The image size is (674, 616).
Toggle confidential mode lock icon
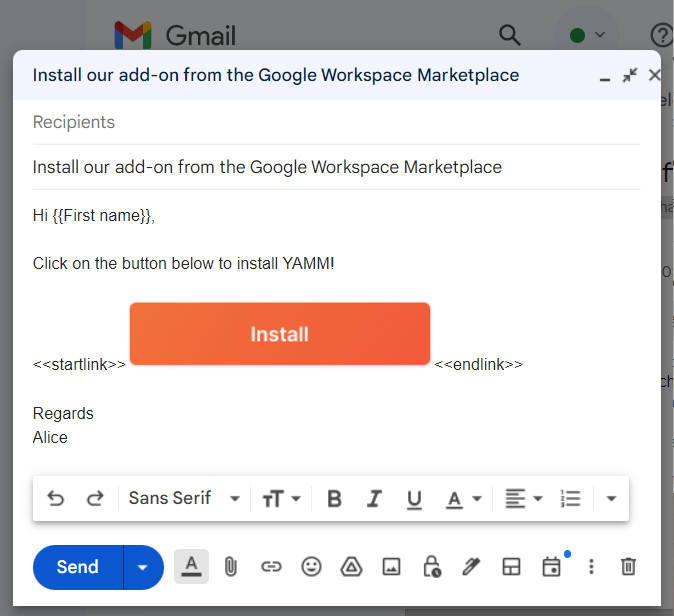(432, 567)
